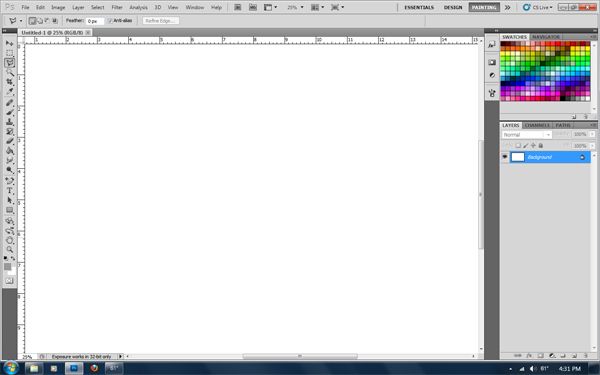This screenshot has height=375, width=600.
Task: Toggle lock image pixels
Action: pos(526,145)
